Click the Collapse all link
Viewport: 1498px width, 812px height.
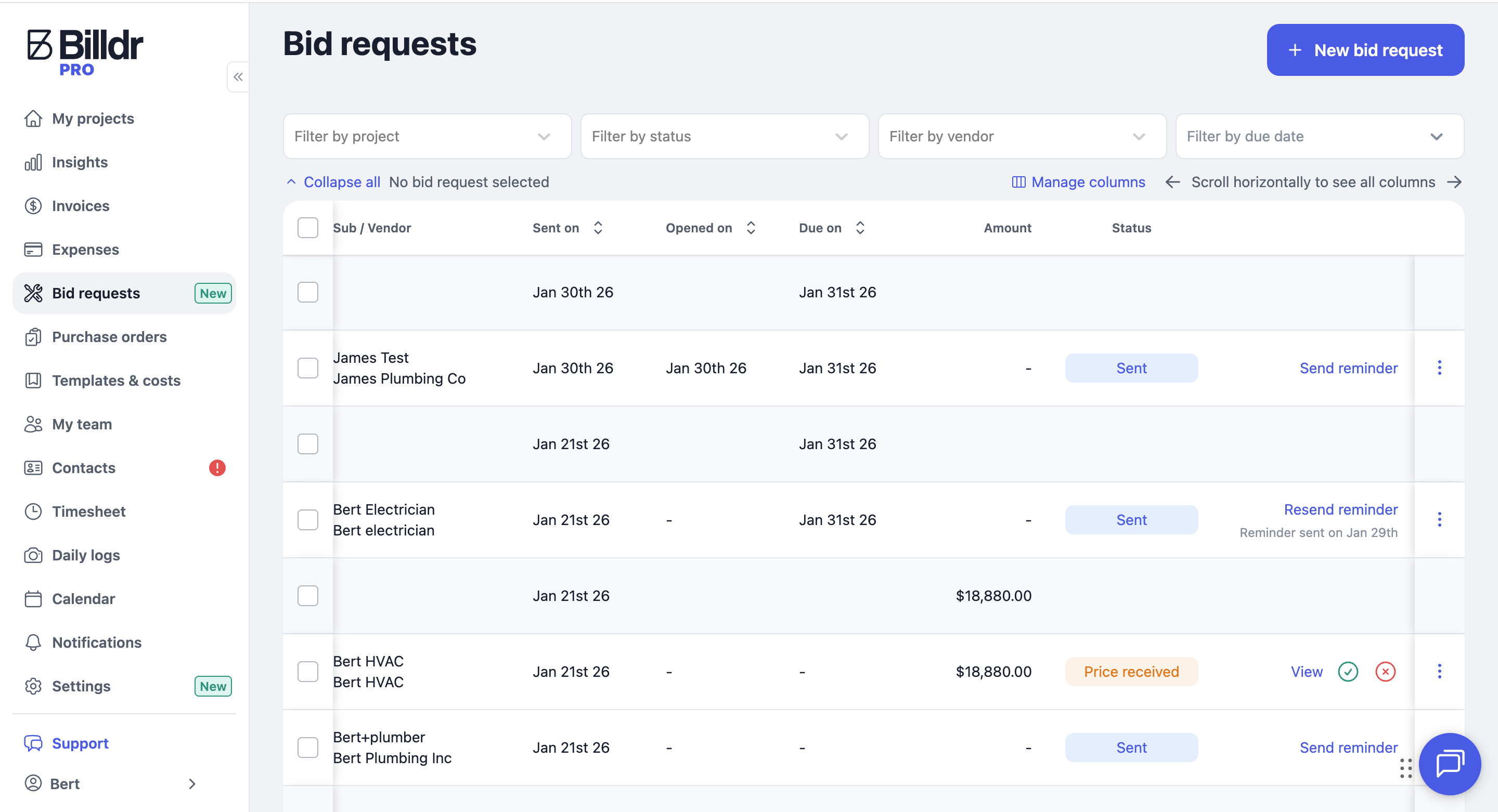pos(341,182)
